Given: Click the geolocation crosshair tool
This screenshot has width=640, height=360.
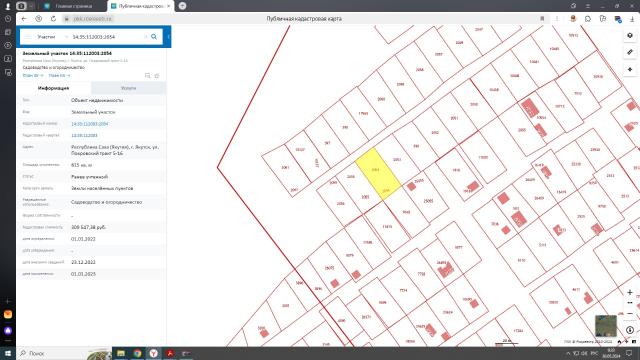Looking at the screenshot, I should point(630,69).
